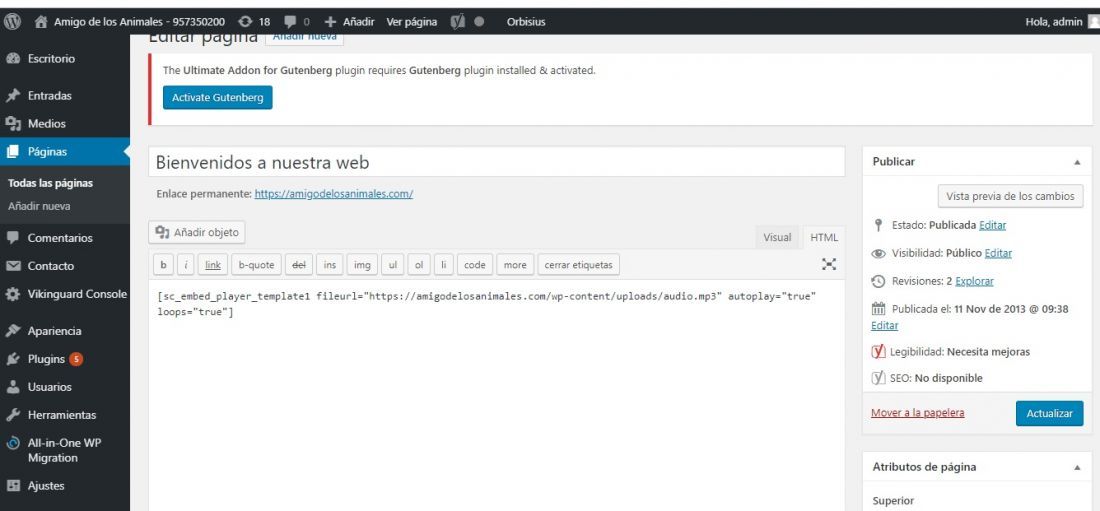
Task: Select the HTML editor tab
Action: [x=824, y=237]
